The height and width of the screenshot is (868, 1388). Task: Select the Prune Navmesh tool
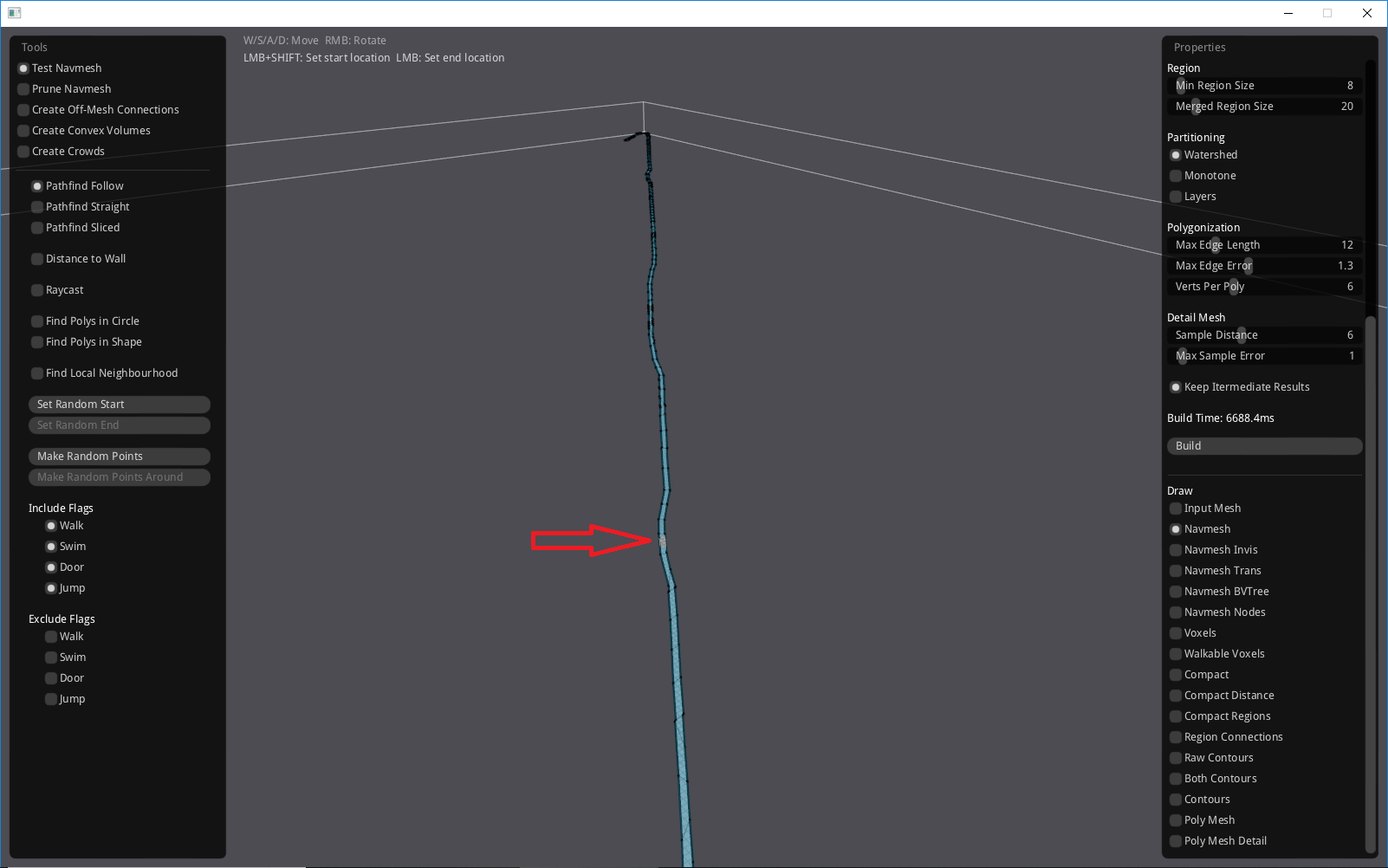23,88
